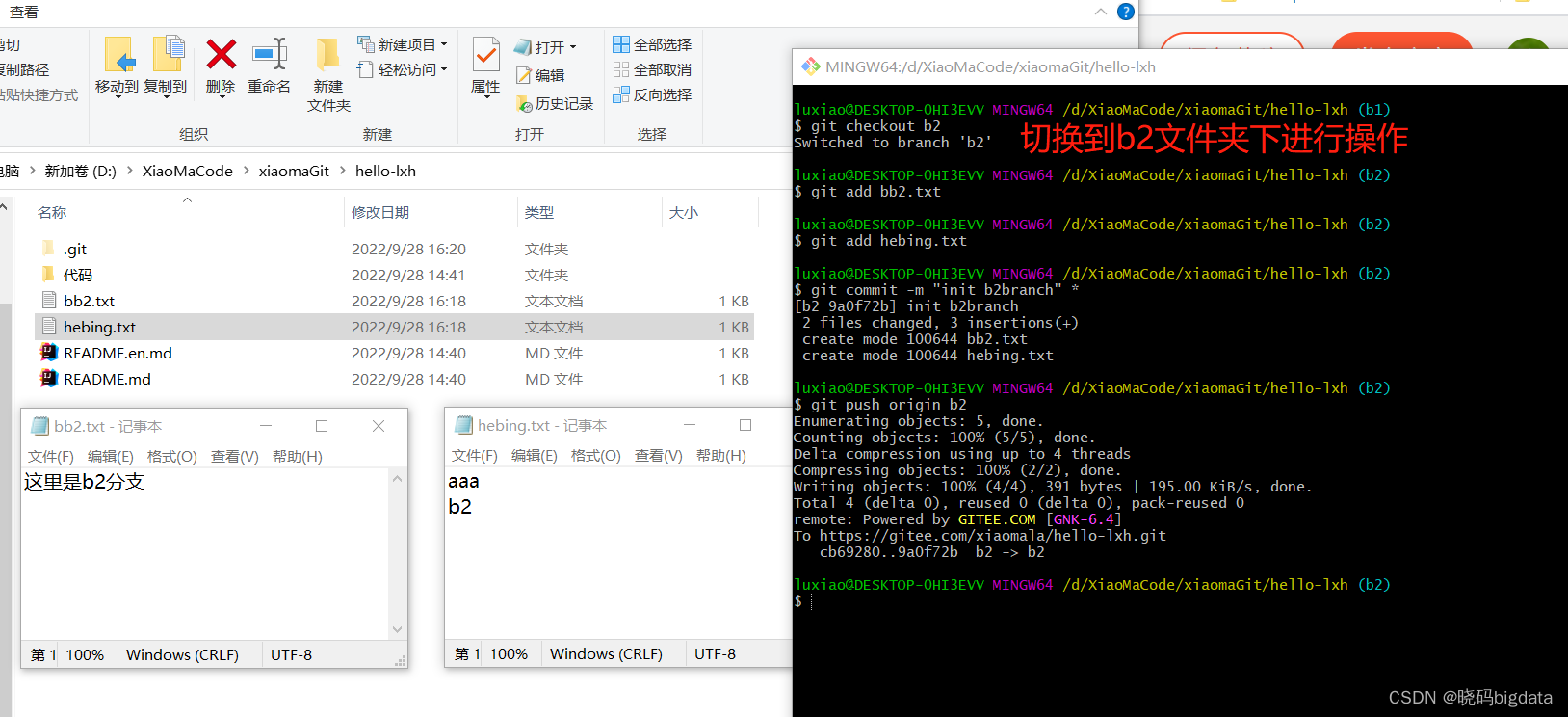Image resolution: width=1568 pixels, height=717 pixels.
Task: Select the bb2.txt file icon
Action: [49, 301]
